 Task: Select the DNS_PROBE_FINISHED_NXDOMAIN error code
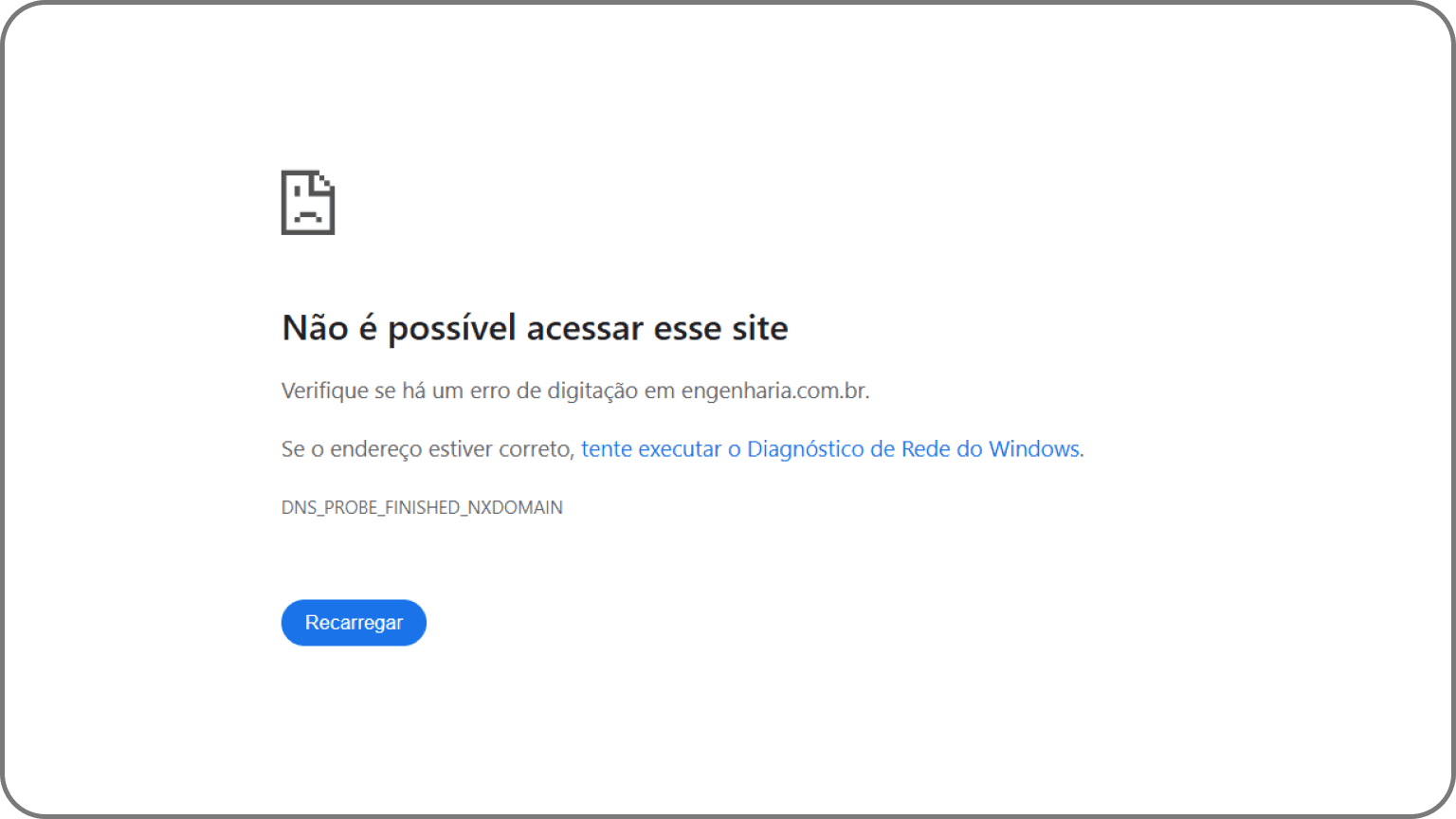(x=422, y=508)
